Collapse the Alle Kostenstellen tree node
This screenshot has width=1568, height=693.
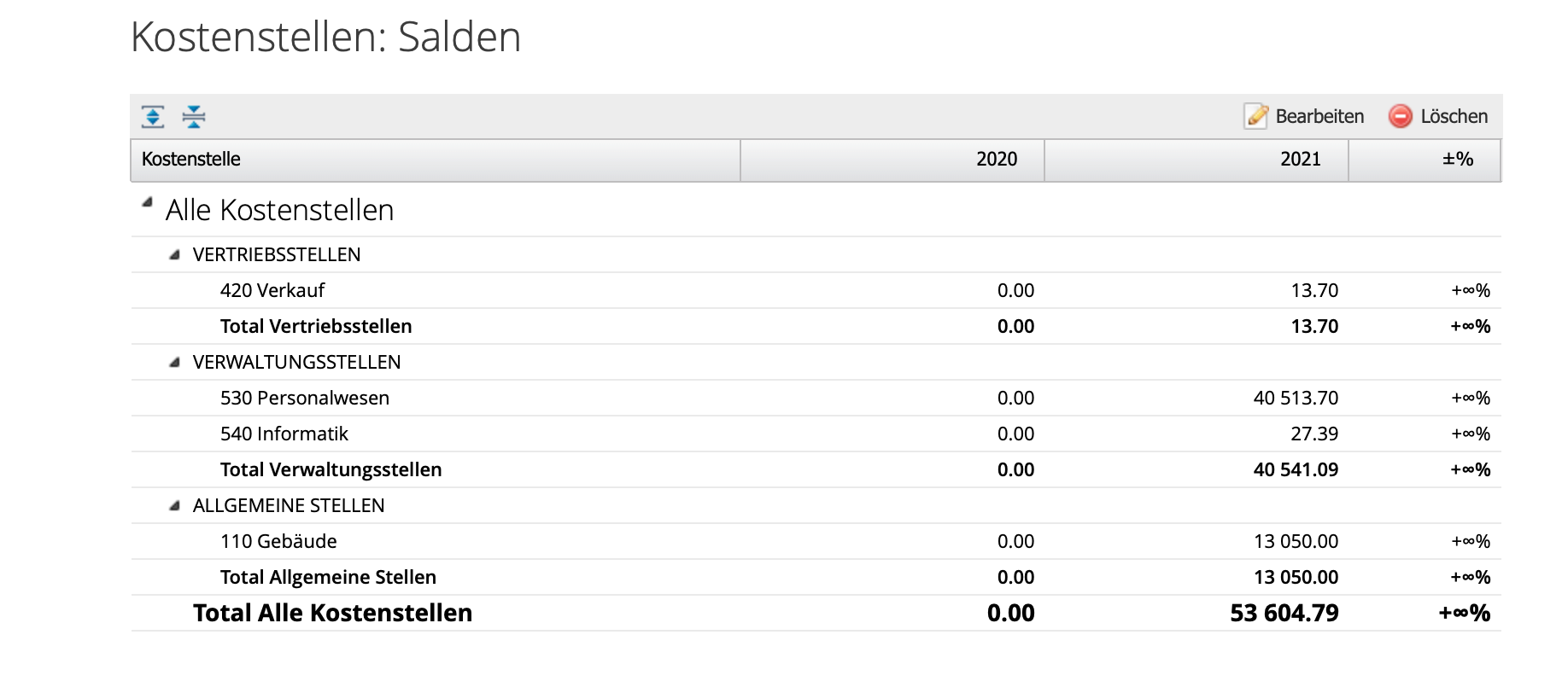tap(147, 203)
